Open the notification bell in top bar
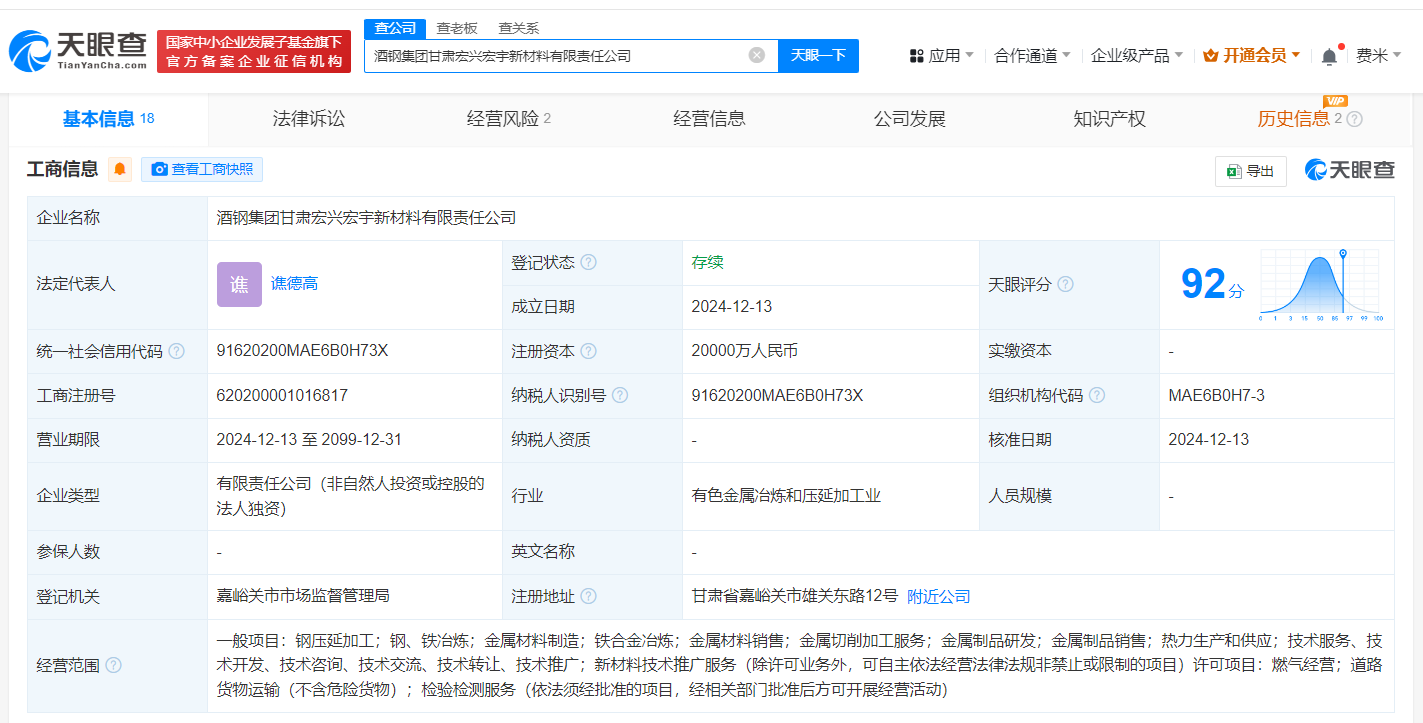The height and width of the screenshot is (723, 1423). pyautogui.click(x=1329, y=56)
